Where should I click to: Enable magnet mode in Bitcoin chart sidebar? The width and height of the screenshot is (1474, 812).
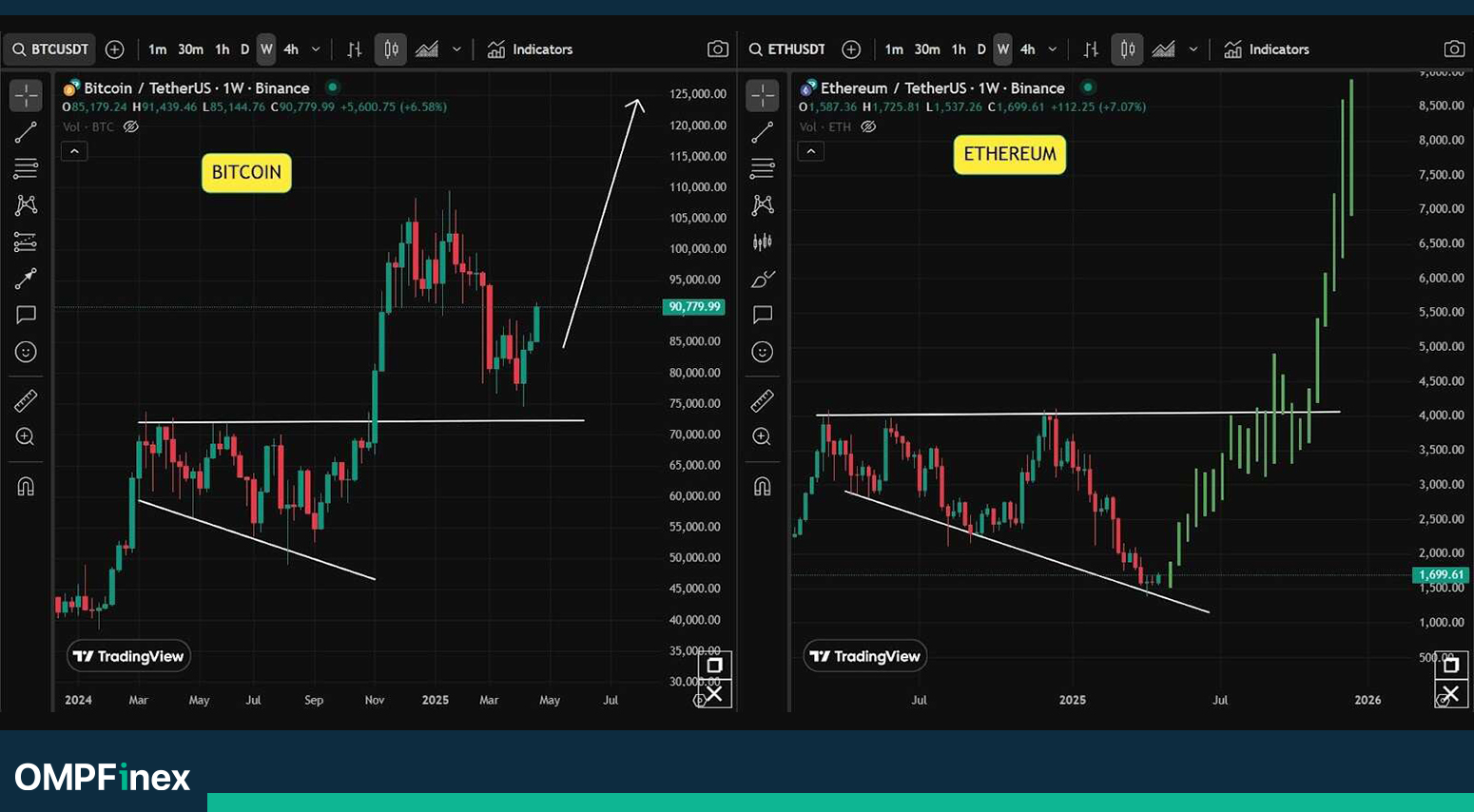[26, 487]
